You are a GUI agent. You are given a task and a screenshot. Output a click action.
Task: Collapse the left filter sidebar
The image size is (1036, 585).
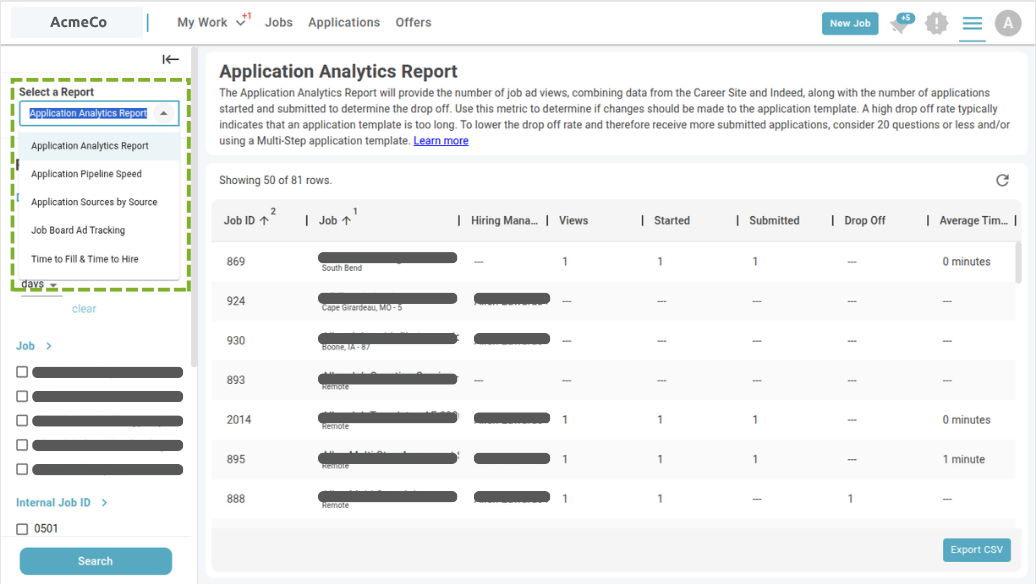pyautogui.click(x=171, y=59)
